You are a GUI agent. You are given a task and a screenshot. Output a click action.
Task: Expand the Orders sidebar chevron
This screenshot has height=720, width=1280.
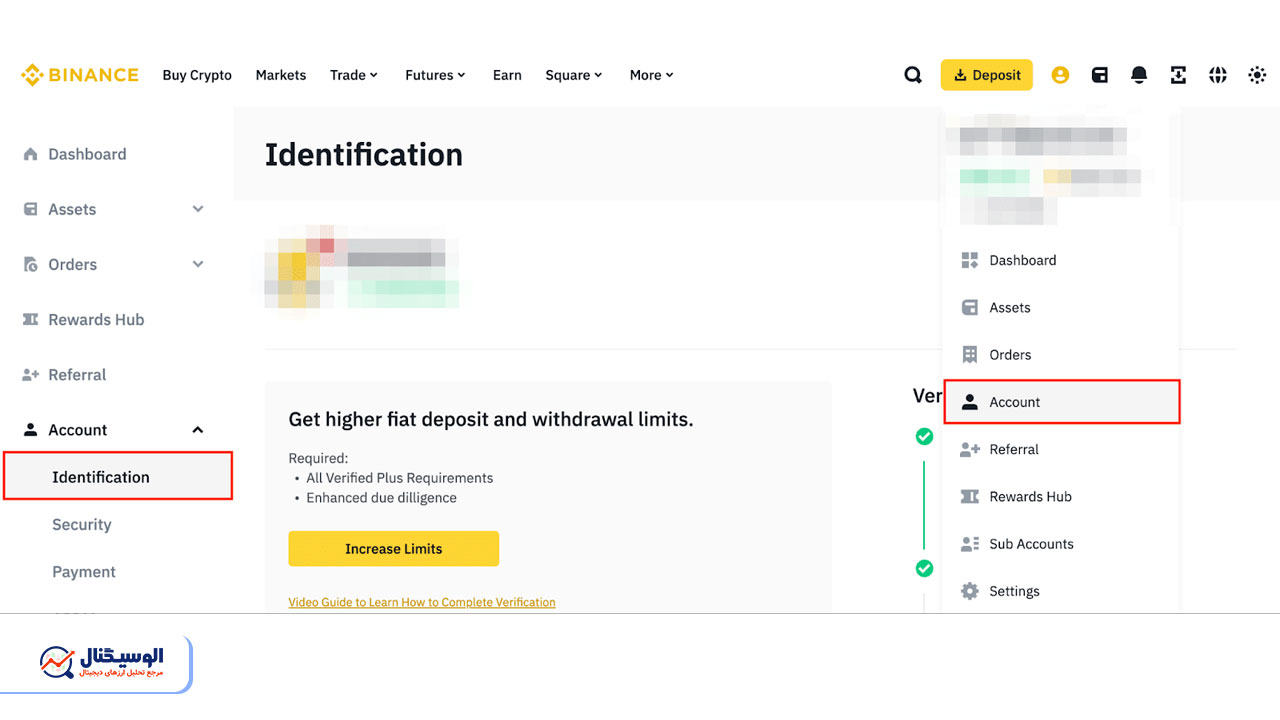[x=198, y=264]
